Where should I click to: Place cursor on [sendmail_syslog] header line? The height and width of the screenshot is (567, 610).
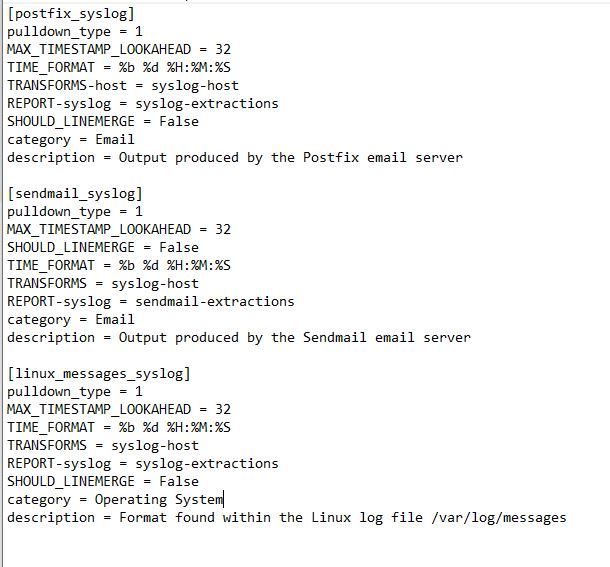(x=75, y=194)
